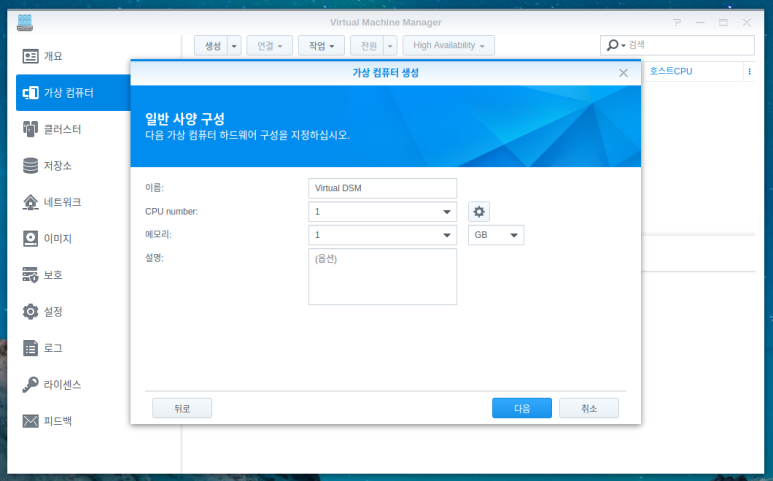Viewport: 773px width, 481px height.
Task: Click the 호스트CPU column header
Action: tap(670, 71)
